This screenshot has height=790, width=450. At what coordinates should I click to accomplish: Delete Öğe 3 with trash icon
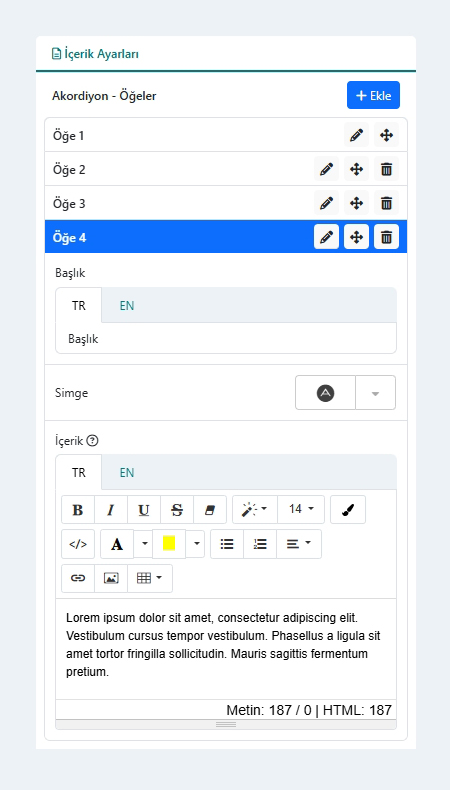pos(386,203)
